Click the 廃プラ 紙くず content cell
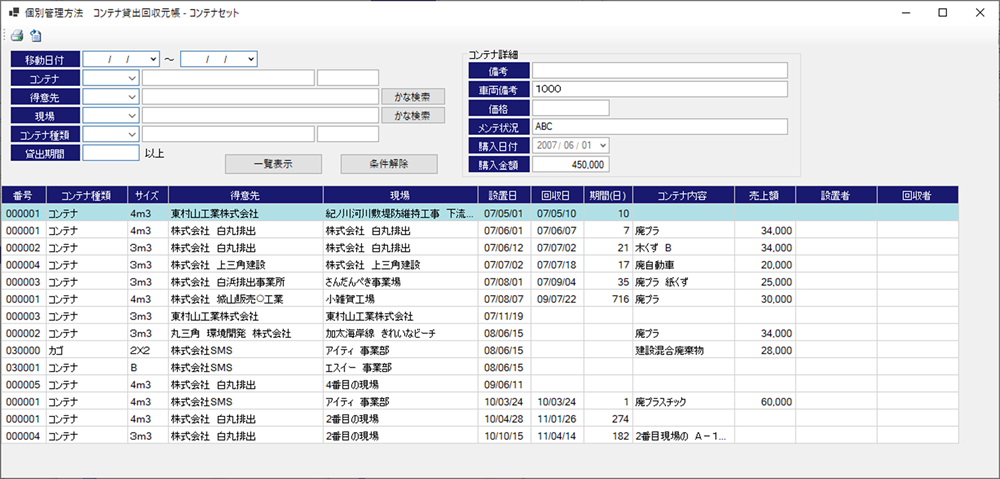 pos(684,281)
